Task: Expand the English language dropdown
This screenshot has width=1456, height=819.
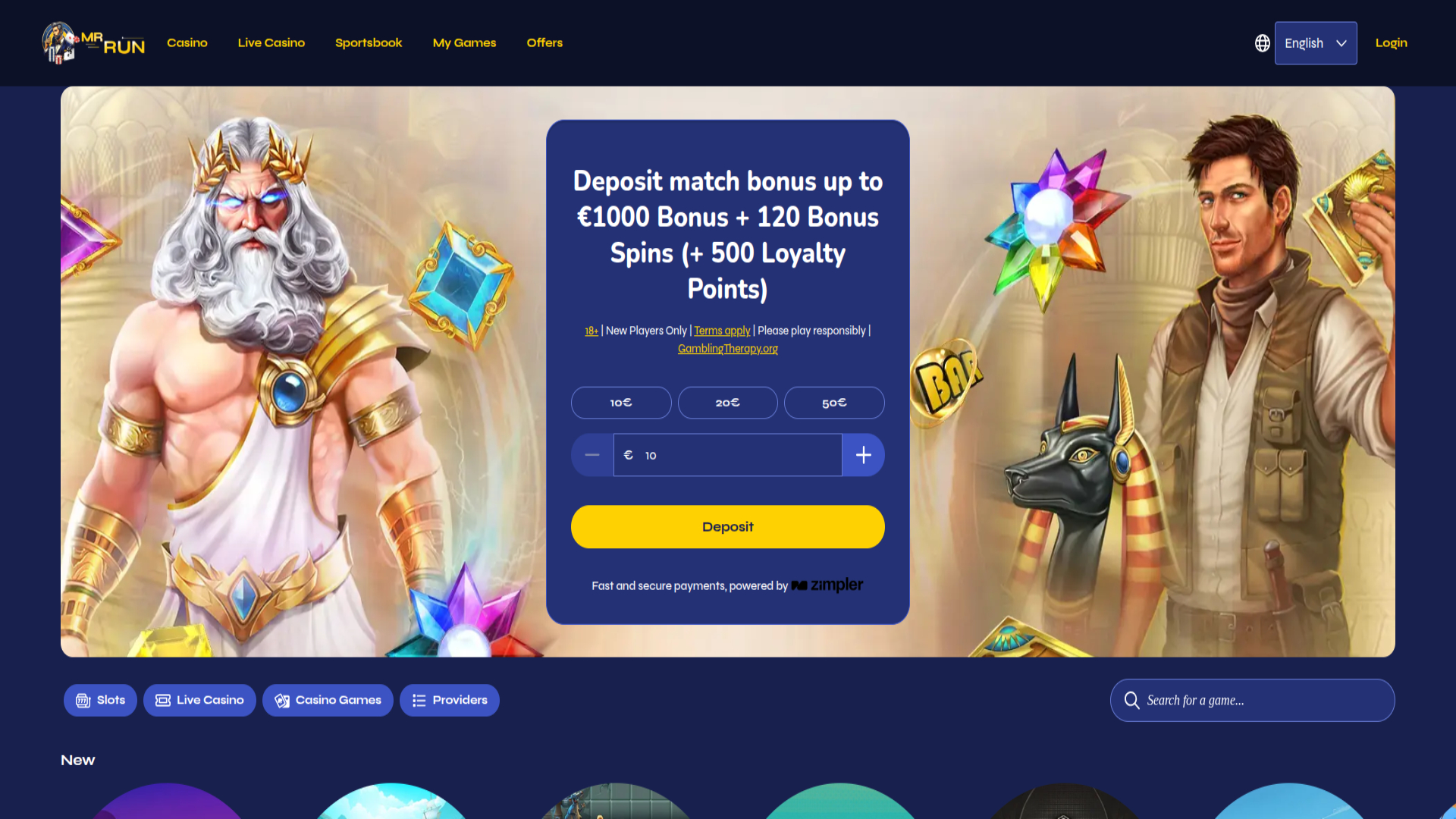Action: click(1316, 43)
